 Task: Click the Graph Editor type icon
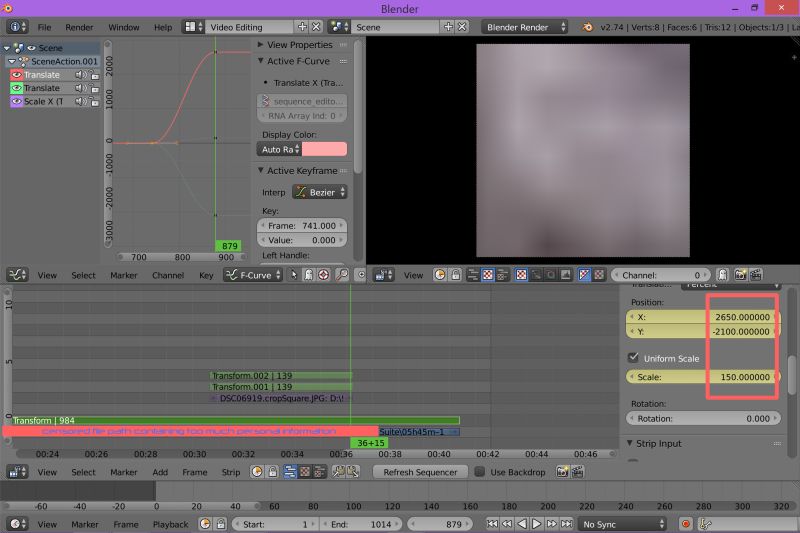point(17,275)
